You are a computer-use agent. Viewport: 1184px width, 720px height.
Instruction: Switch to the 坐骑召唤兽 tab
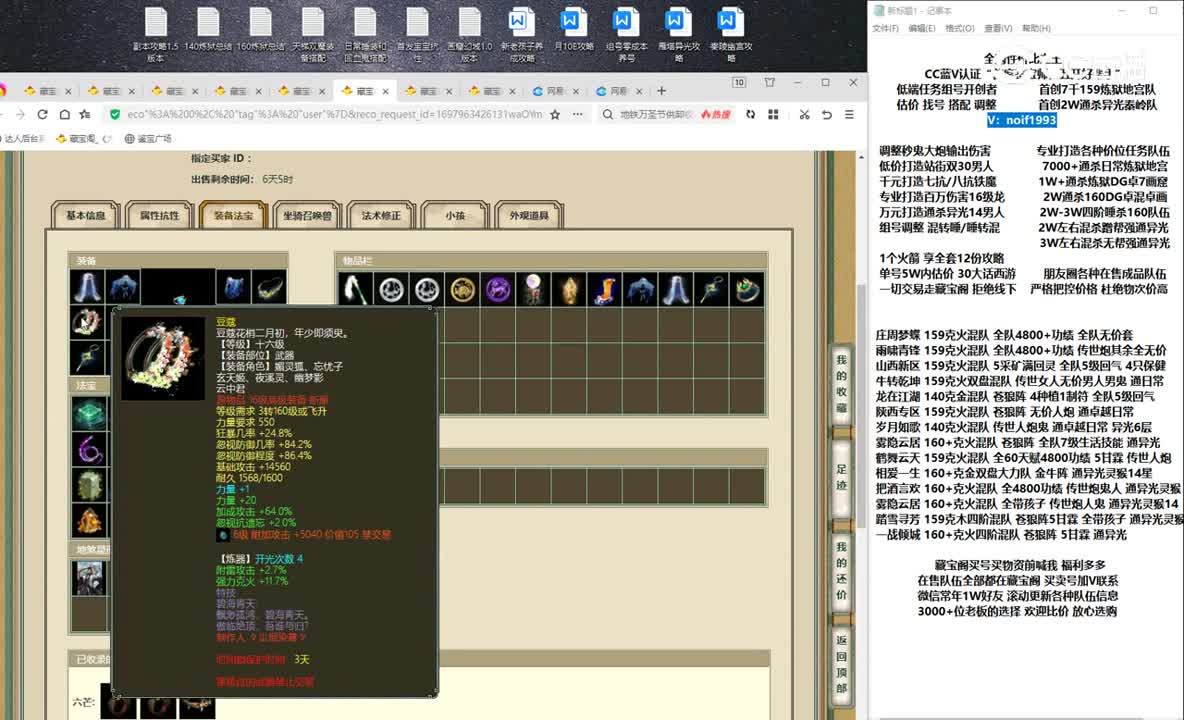pyautogui.click(x=307, y=215)
